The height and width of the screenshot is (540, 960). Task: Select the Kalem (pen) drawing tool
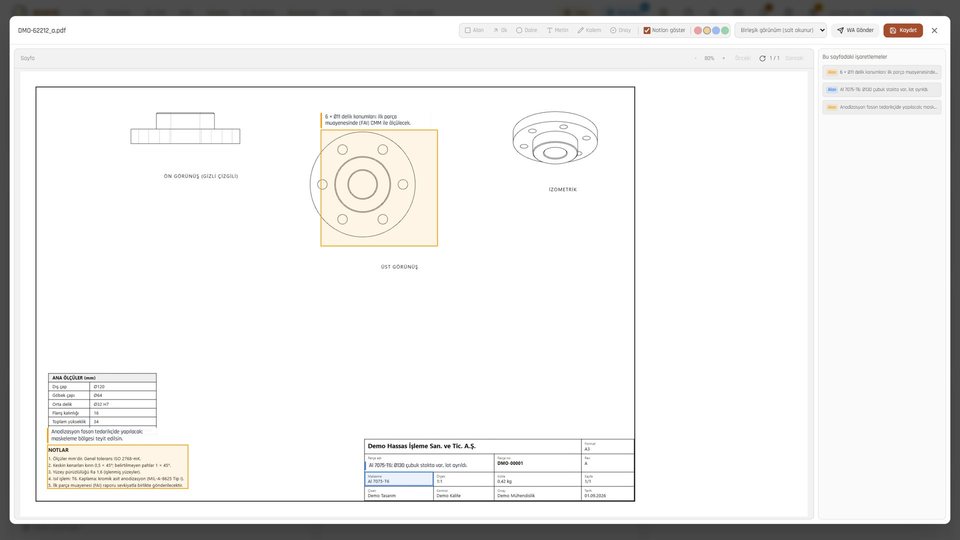tap(589, 30)
